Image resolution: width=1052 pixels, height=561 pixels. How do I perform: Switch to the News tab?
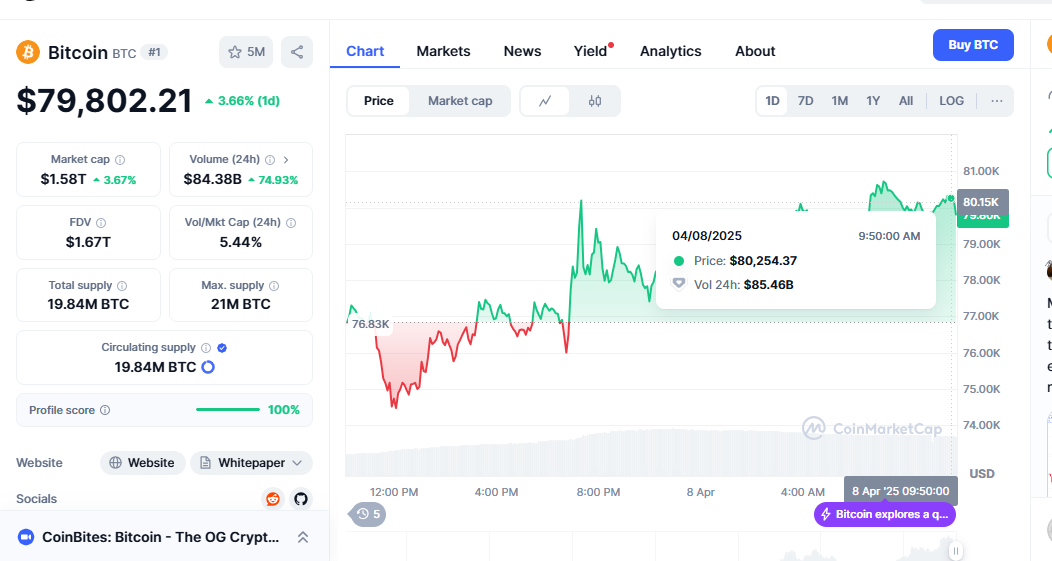(x=523, y=52)
